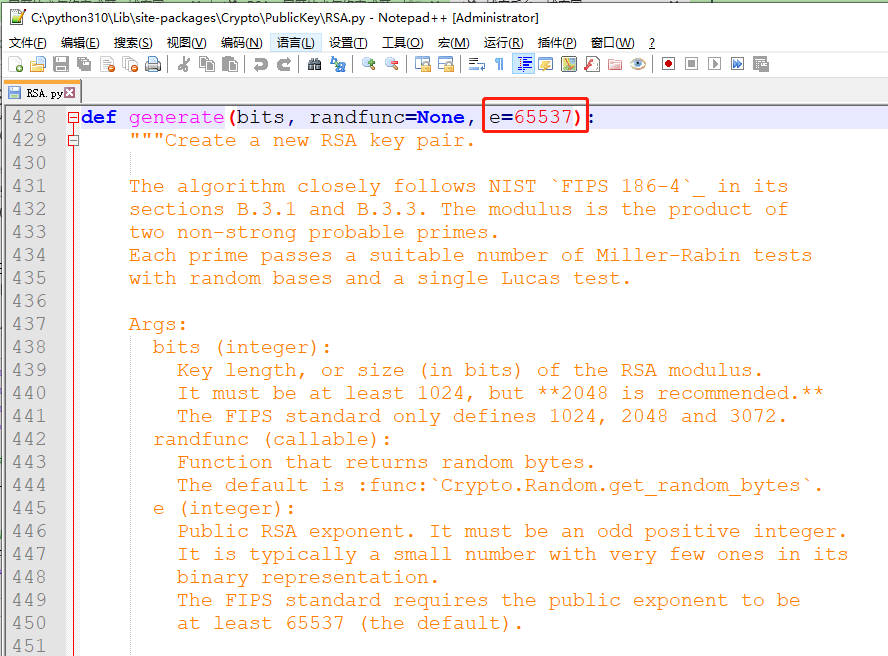Save the current recorded macro icon
888x656 pixels.
(x=761, y=64)
